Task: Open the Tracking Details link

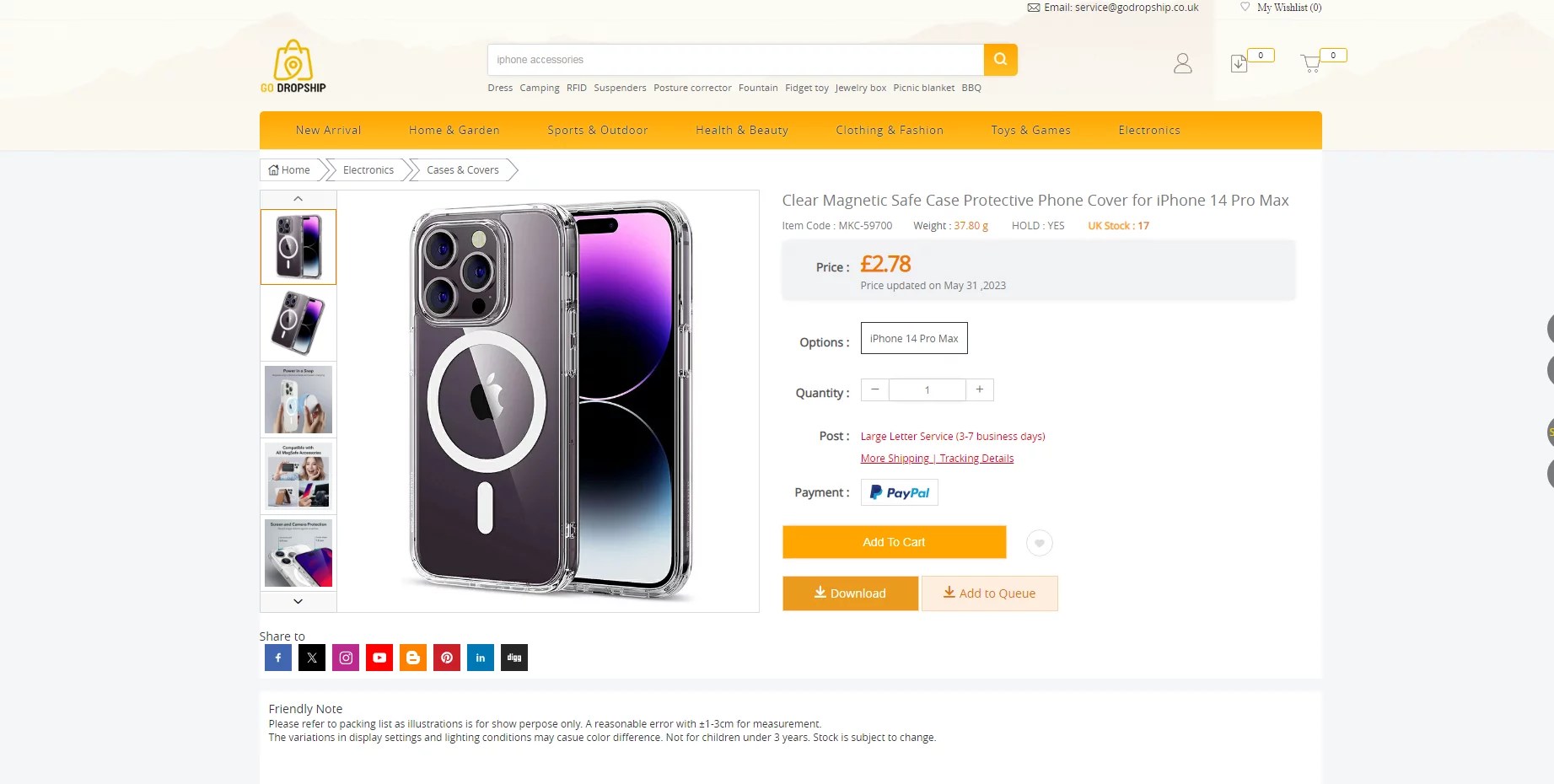Action: pyautogui.click(x=976, y=458)
